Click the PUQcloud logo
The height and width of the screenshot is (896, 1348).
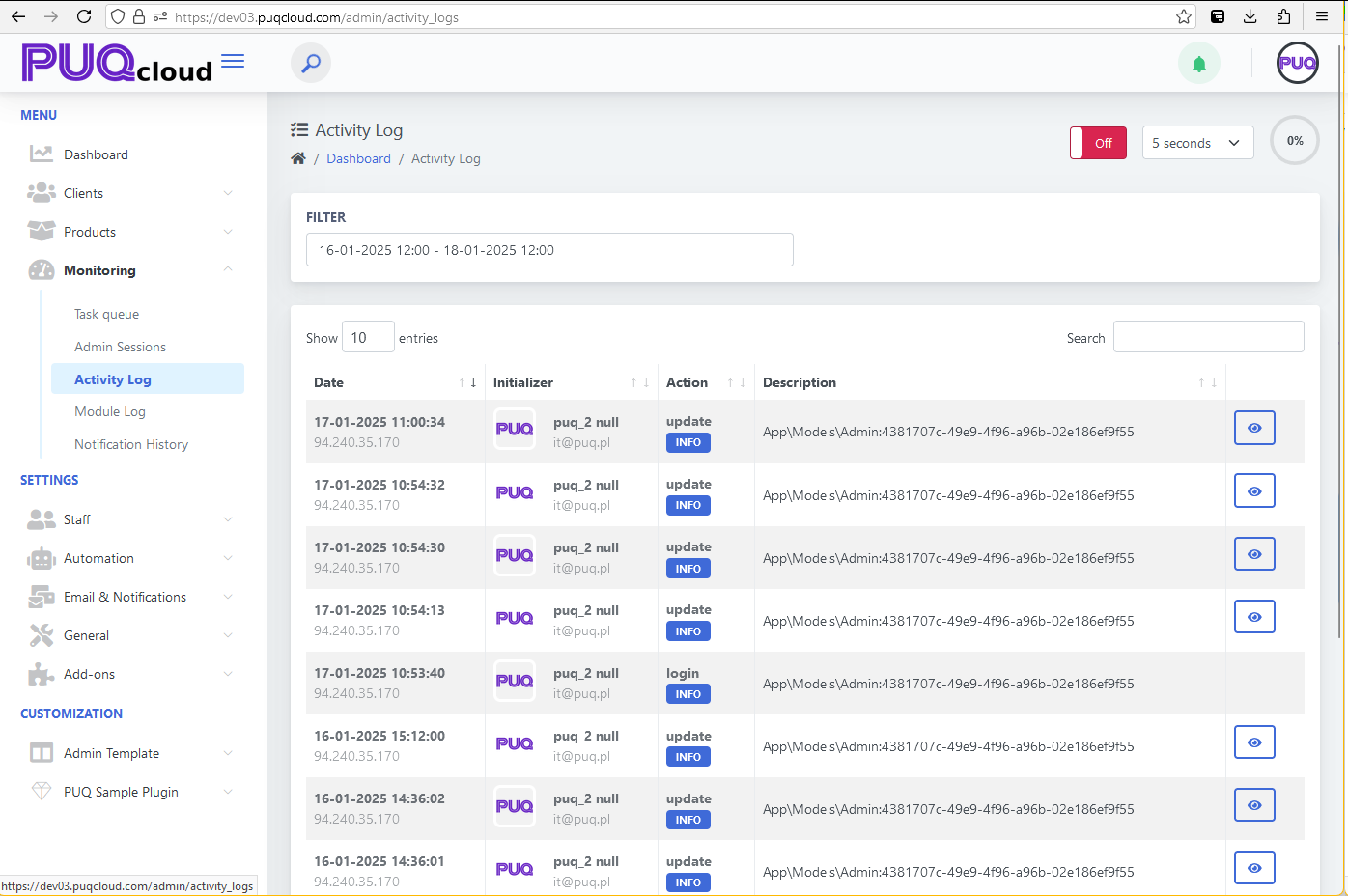[x=117, y=63]
